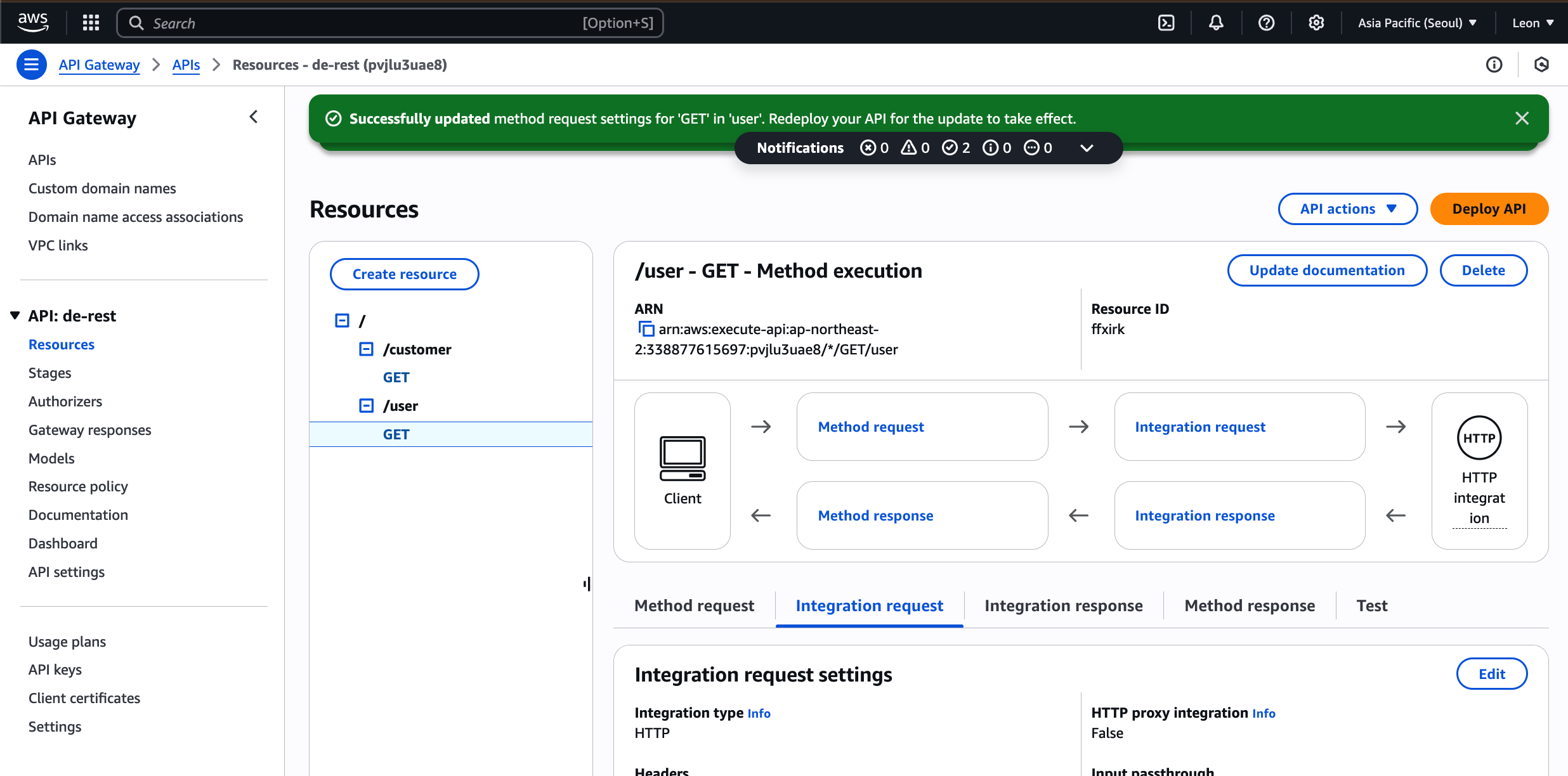Open the AWS CloudShell icon
Viewport: 1568px width, 776px height.
click(1166, 23)
